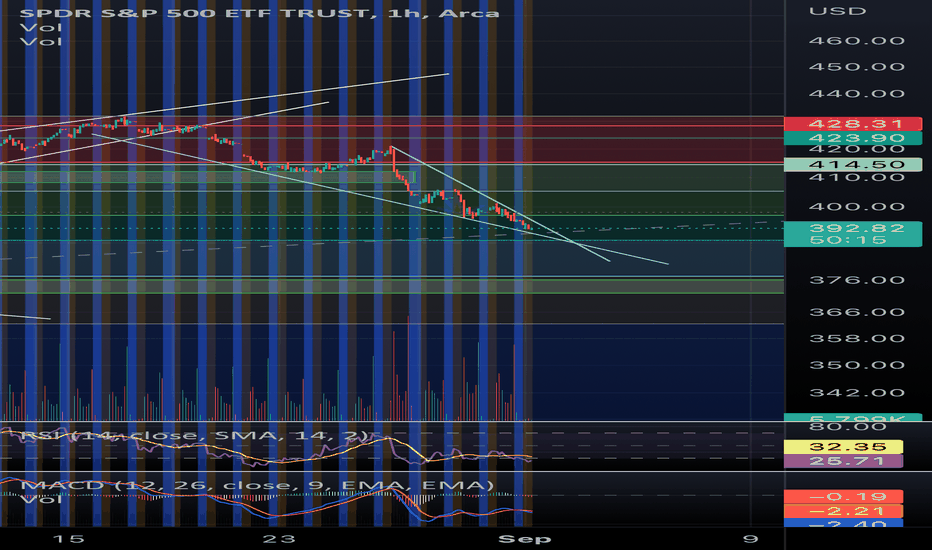Click the 358.00 price scale value
Viewport: 932px width, 550px height.
pos(857,338)
